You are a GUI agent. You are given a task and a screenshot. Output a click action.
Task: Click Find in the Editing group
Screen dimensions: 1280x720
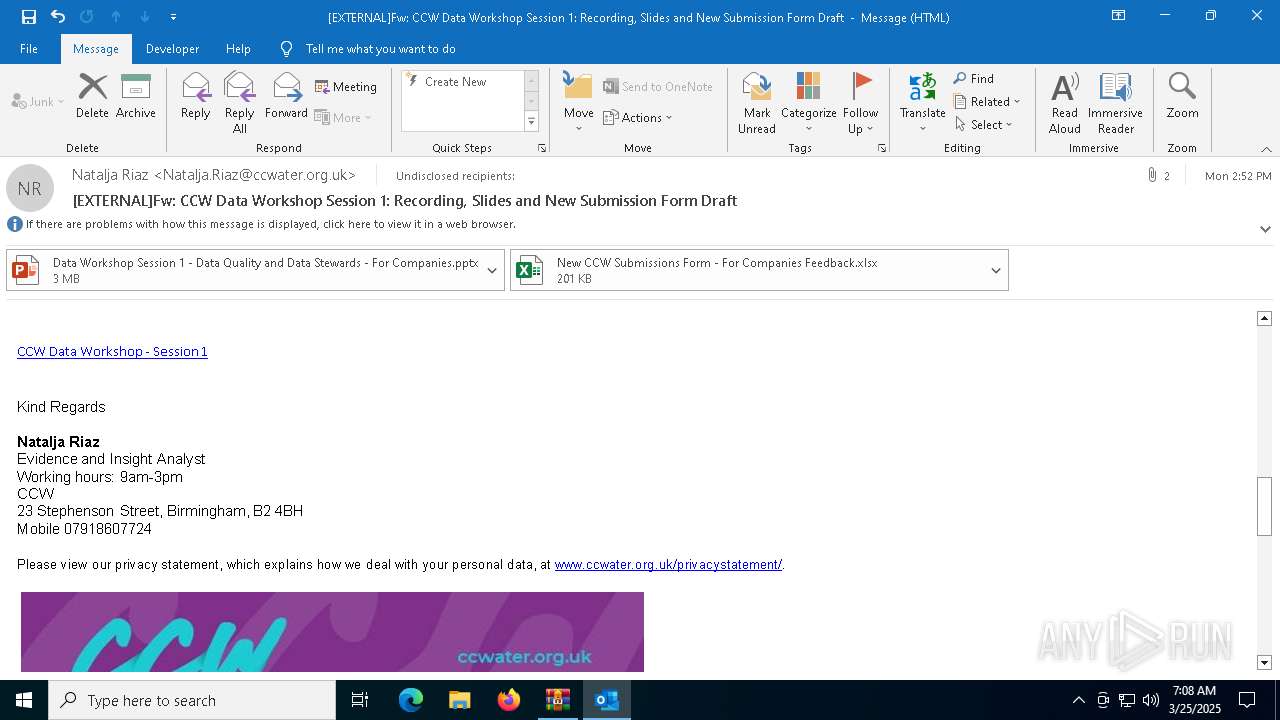[x=973, y=79]
